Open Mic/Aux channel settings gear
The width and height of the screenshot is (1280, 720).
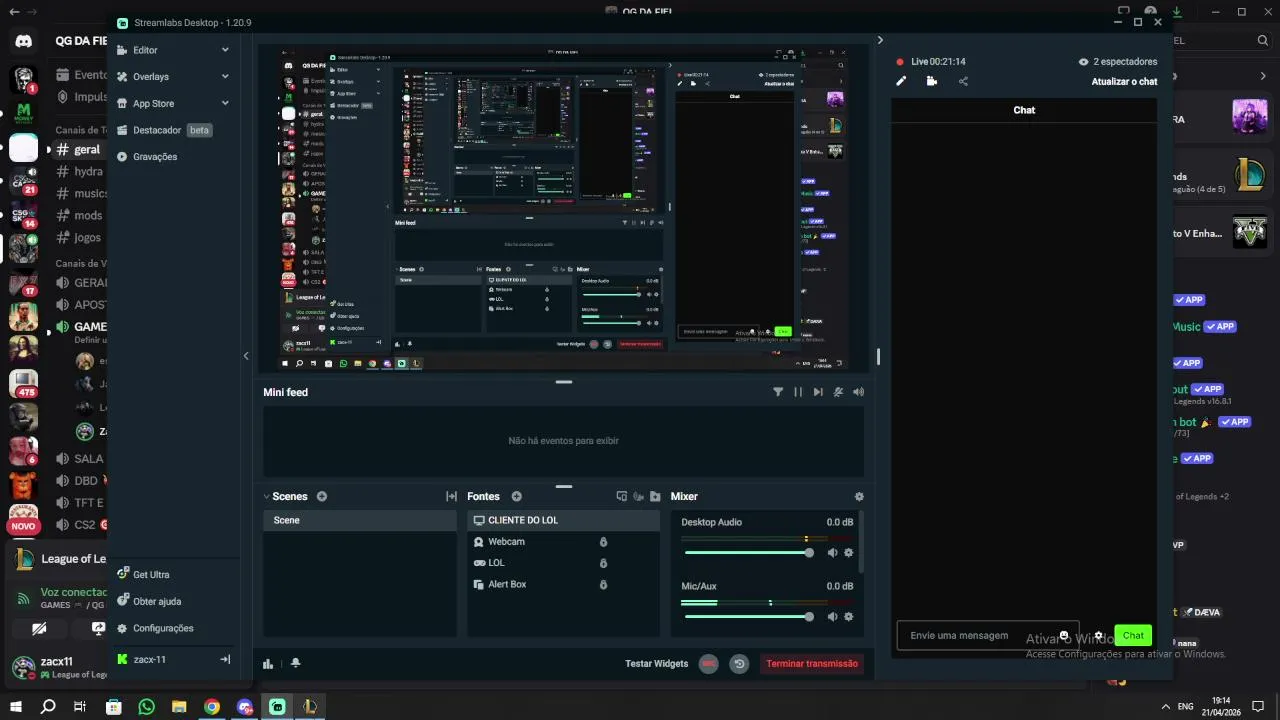point(849,617)
